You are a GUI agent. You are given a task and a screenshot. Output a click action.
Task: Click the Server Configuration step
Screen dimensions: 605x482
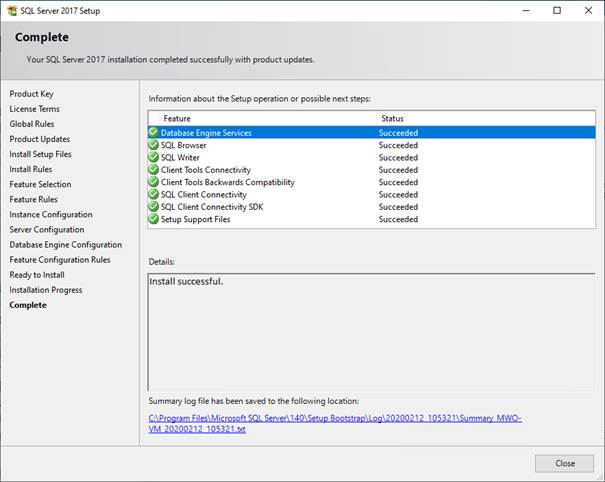[x=47, y=229]
